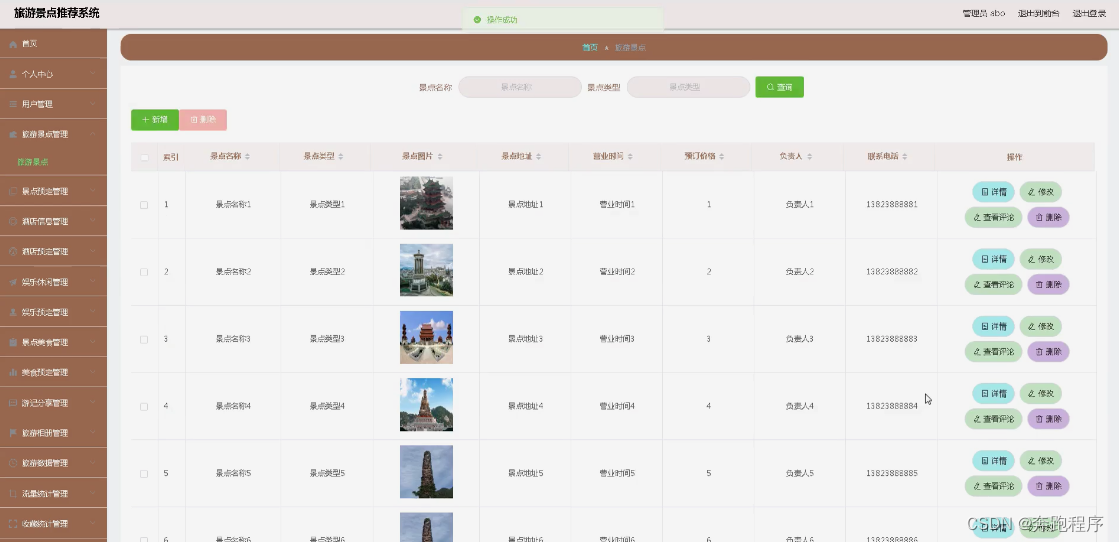This screenshot has width=1119, height=542.
Task: Expand the 娱乐预定管理 sidebar chevron
Action: [x=93, y=312]
